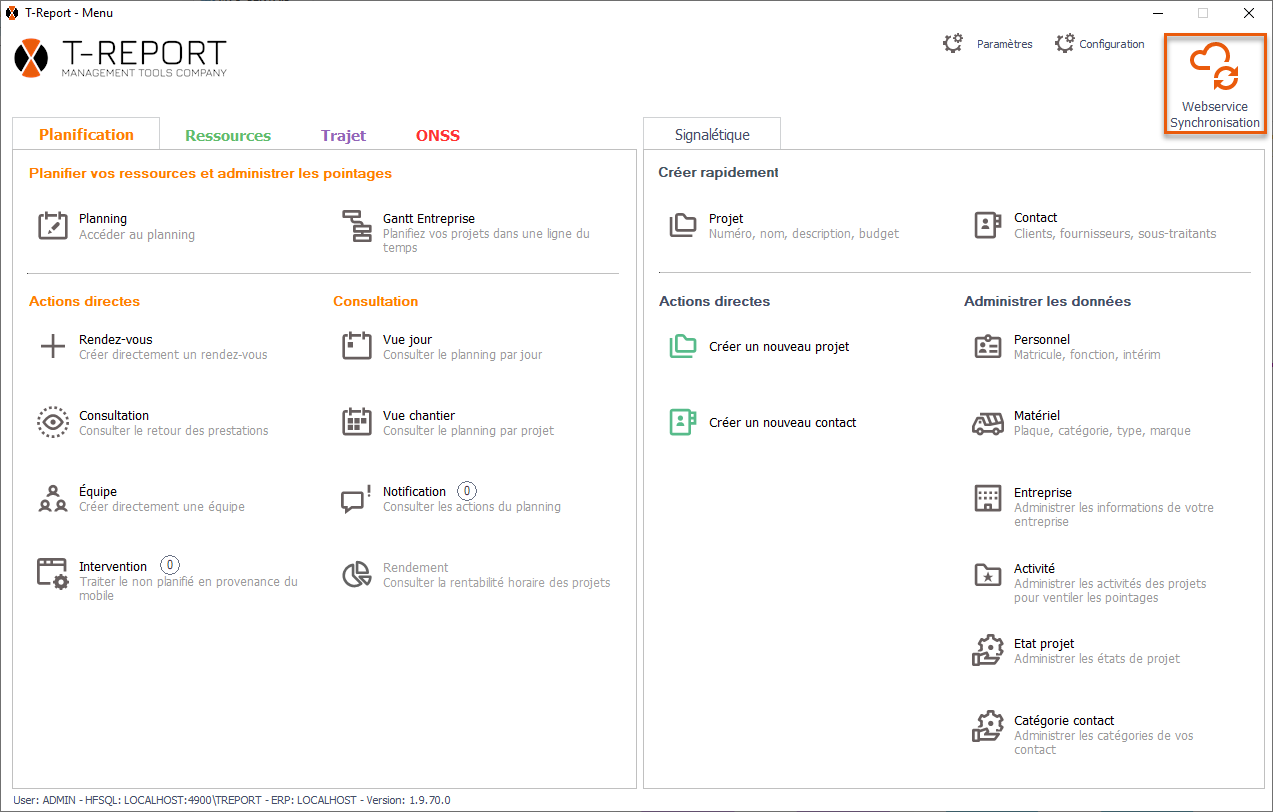Click the Webservice Synchronisation cloud icon

click(1214, 68)
